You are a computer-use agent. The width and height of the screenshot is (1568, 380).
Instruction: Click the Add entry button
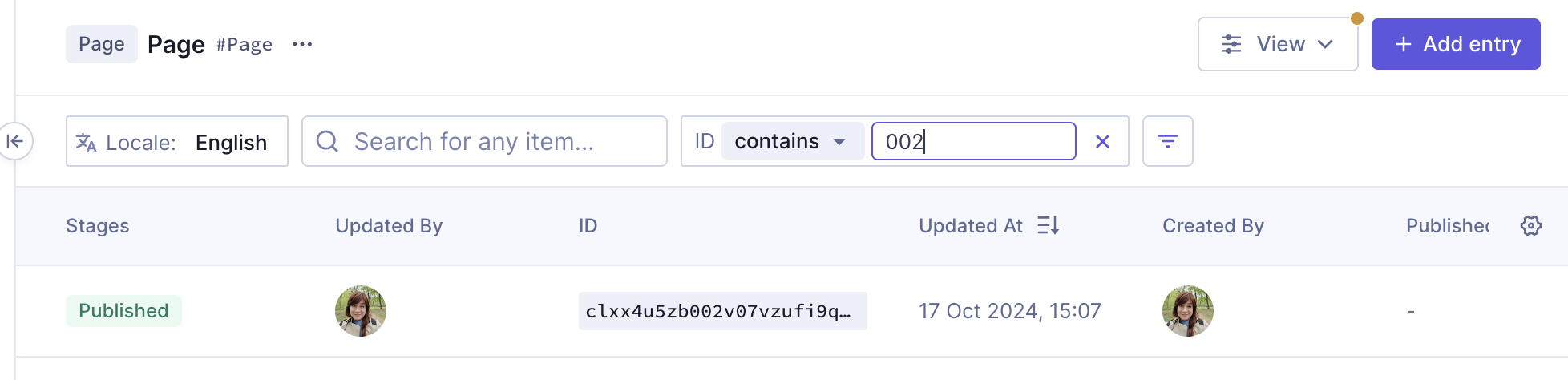[1455, 44]
